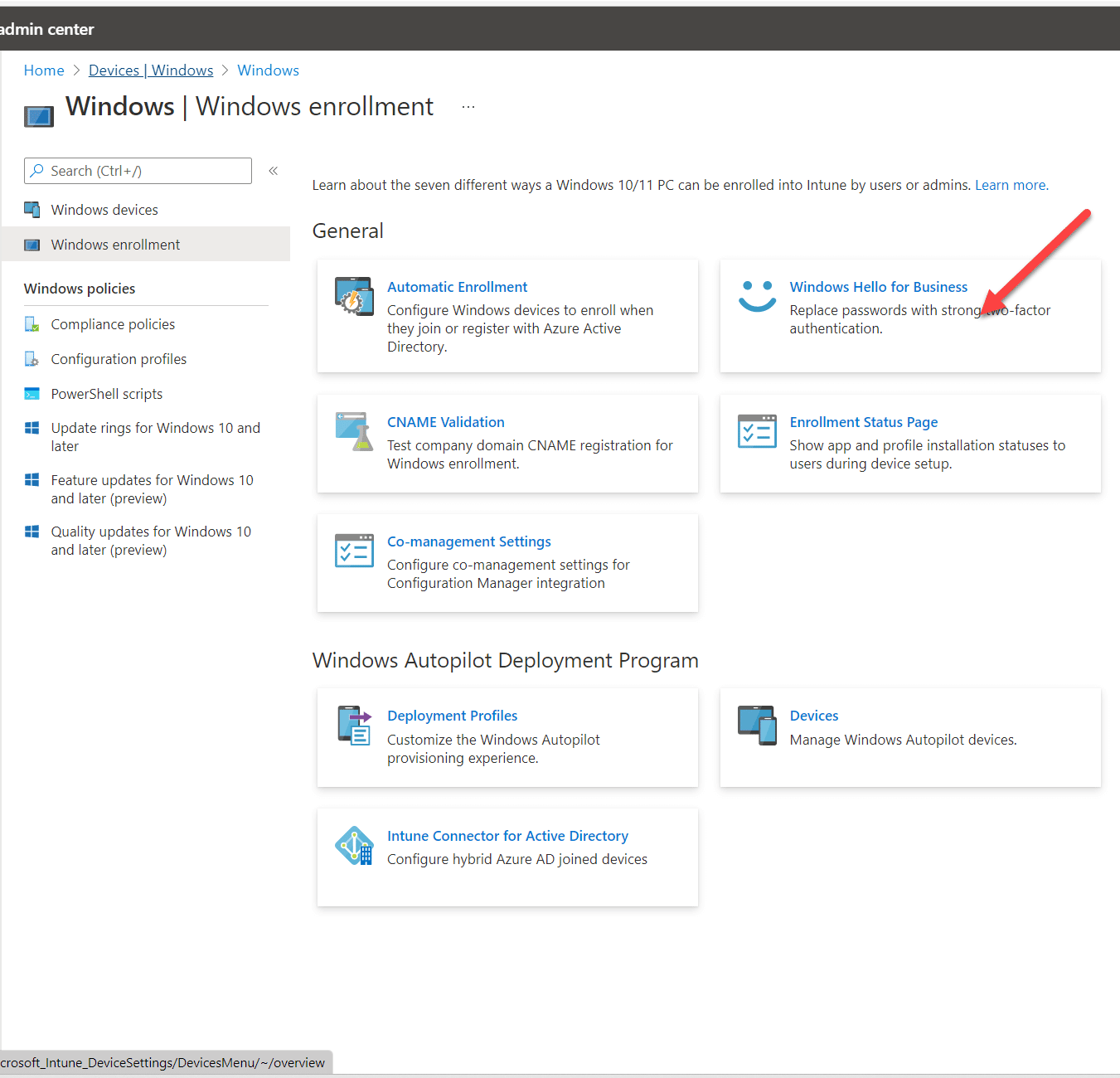Click the Automatic Enrollment gear icon

coord(354,296)
